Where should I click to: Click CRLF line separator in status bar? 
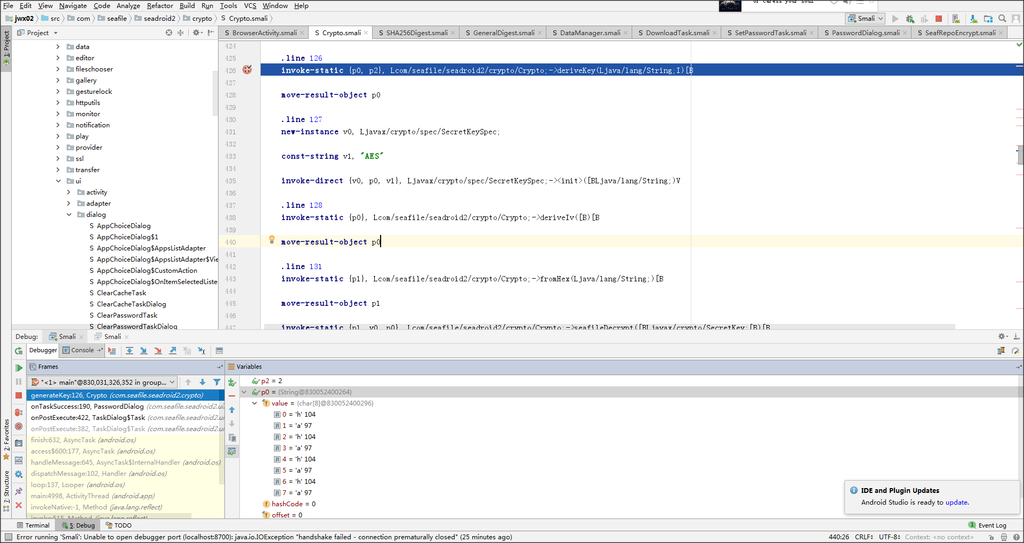[862, 536]
